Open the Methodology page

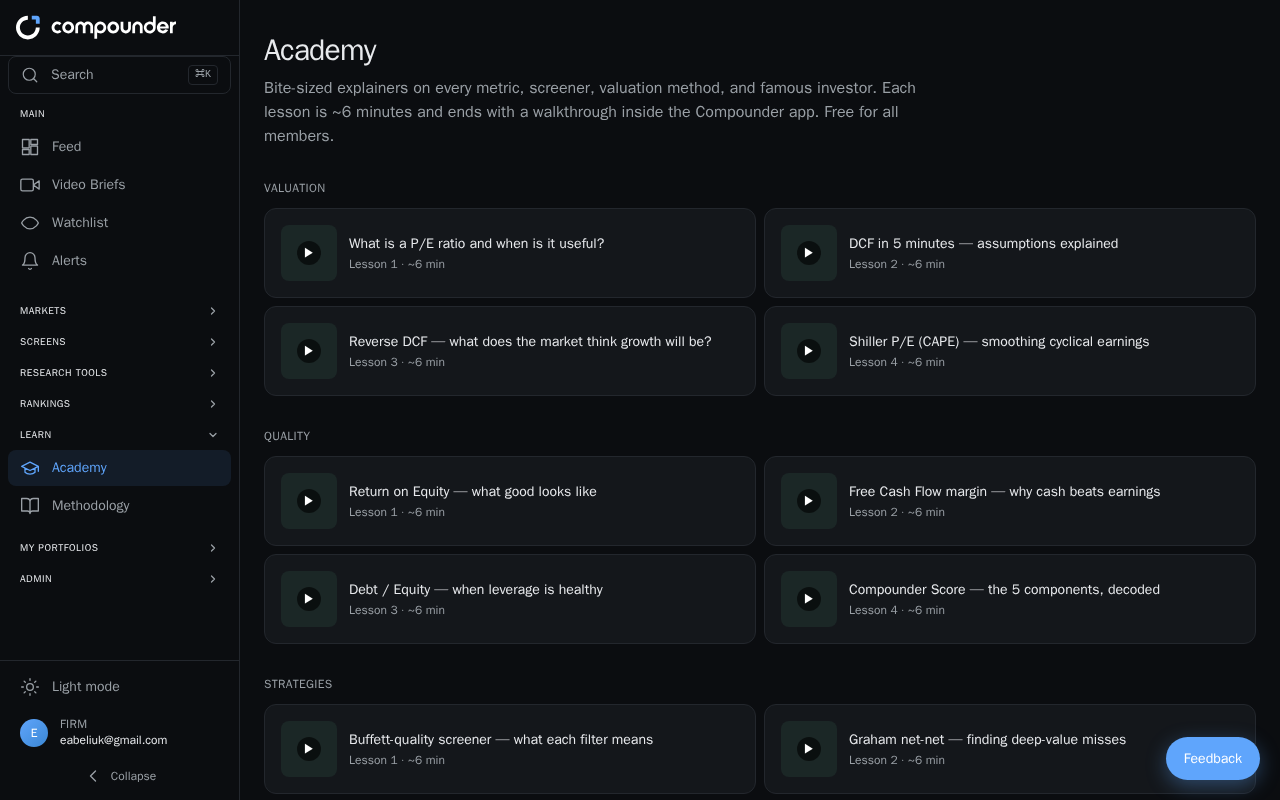click(x=119, y=506)
